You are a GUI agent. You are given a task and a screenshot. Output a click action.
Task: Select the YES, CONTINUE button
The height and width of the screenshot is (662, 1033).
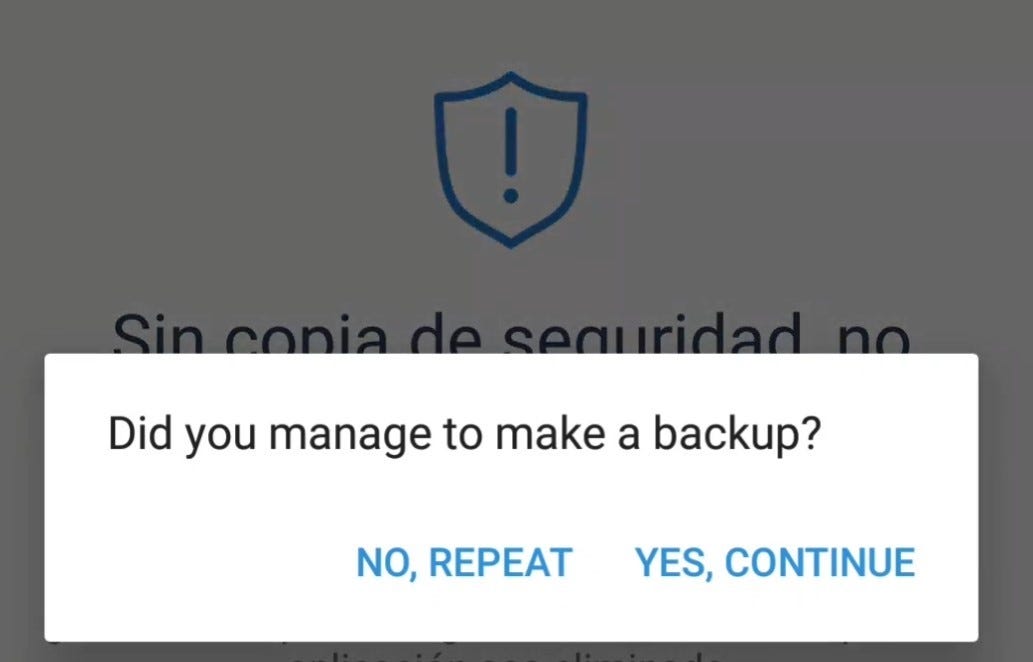tap(775, 563)
